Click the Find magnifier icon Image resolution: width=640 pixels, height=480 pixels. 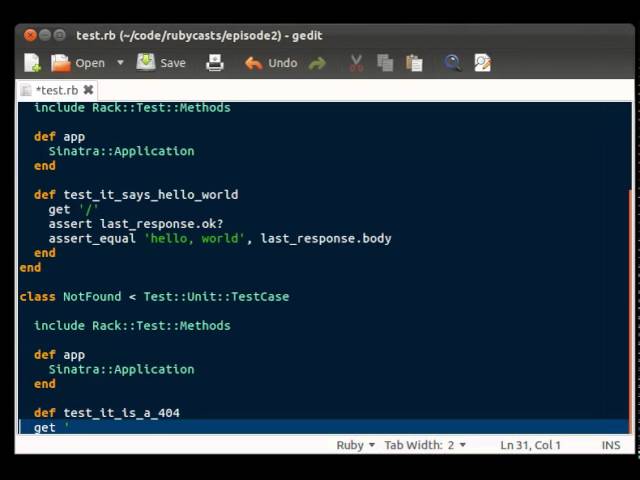click(453, 63)
